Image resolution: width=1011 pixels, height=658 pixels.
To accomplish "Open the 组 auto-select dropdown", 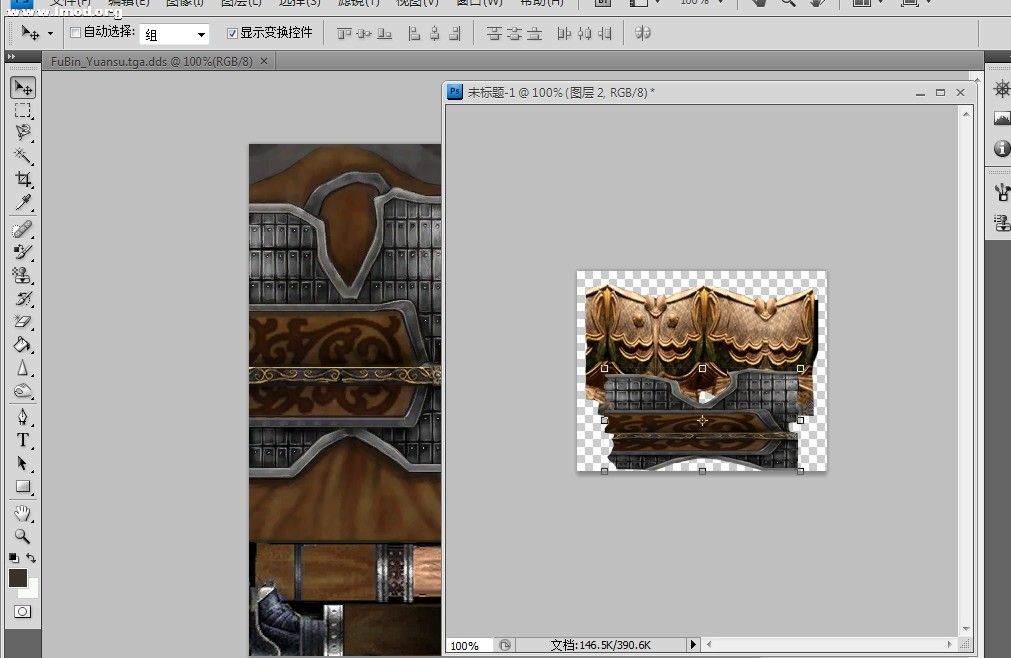I will [x=174, y=34].
